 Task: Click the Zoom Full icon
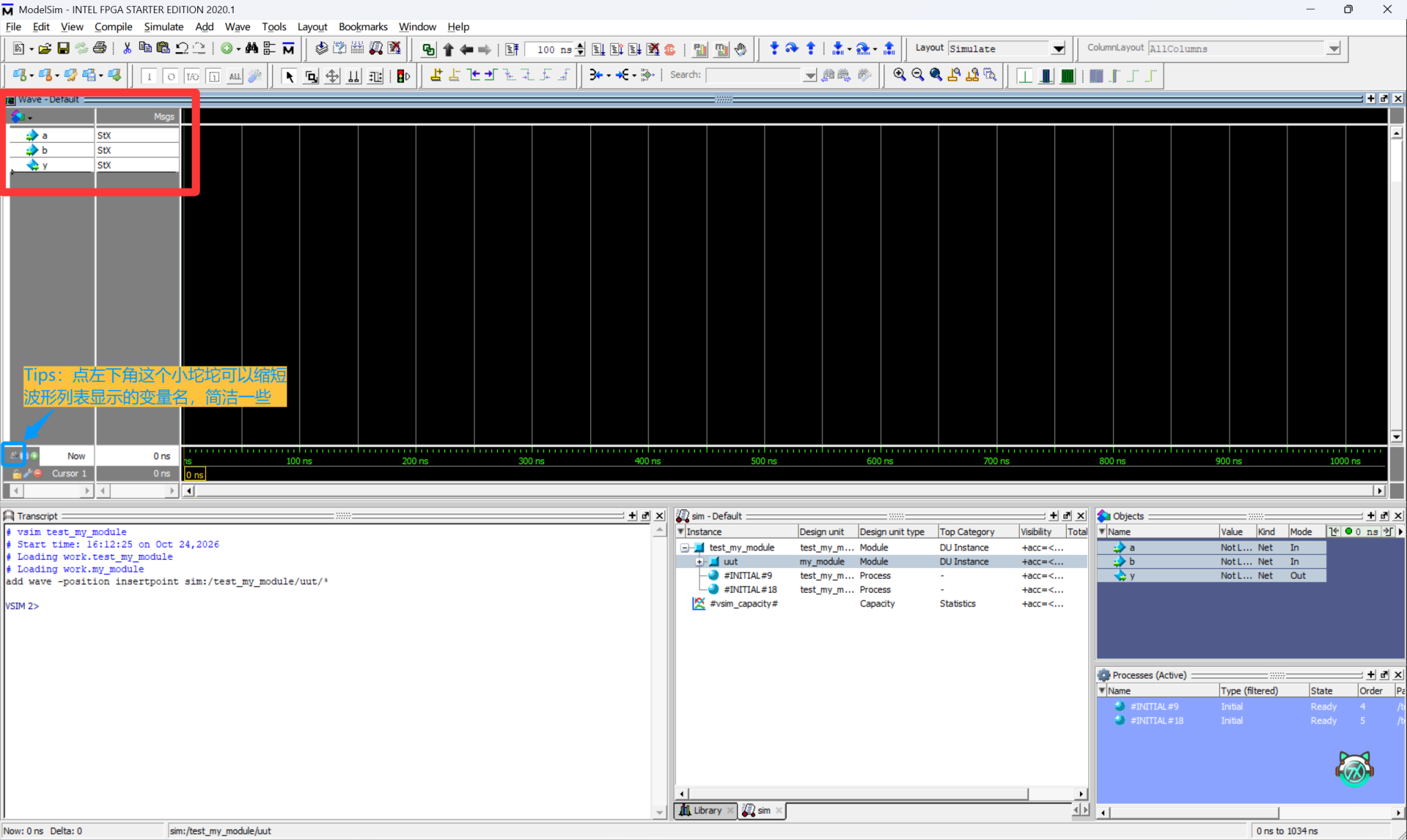pyautogui.click(x=936, y=75)
